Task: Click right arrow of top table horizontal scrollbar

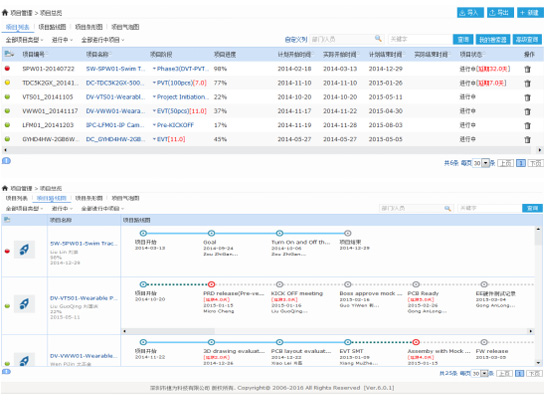Action: pos(539,150)
